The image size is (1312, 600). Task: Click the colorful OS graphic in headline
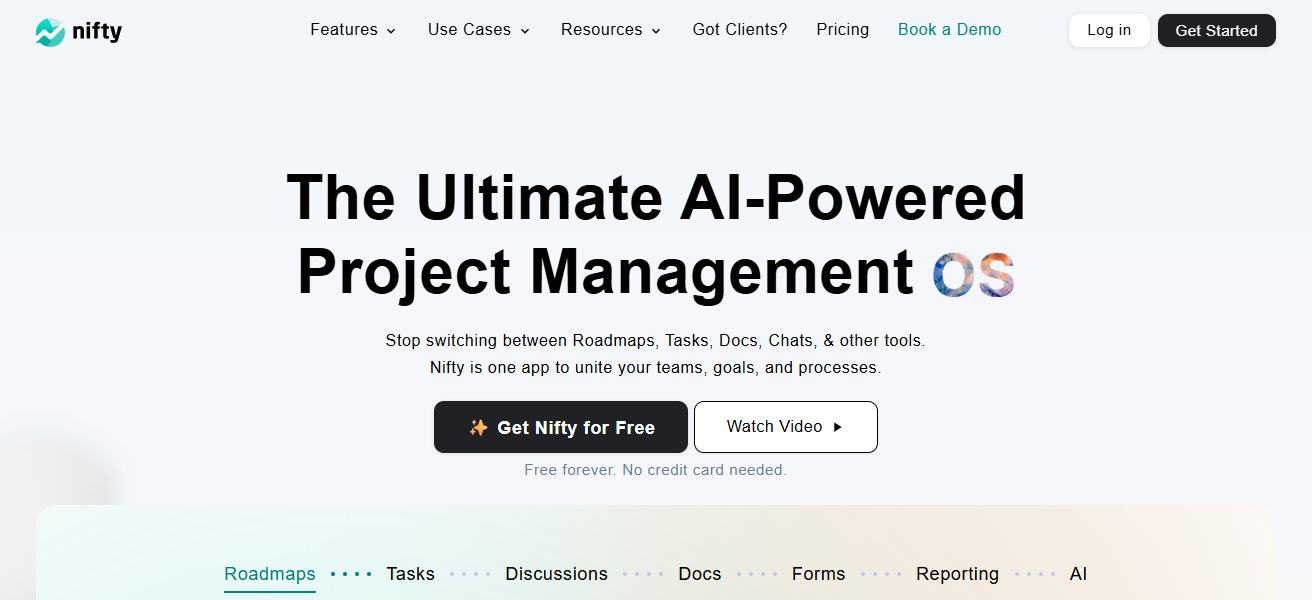pos(974,274)
